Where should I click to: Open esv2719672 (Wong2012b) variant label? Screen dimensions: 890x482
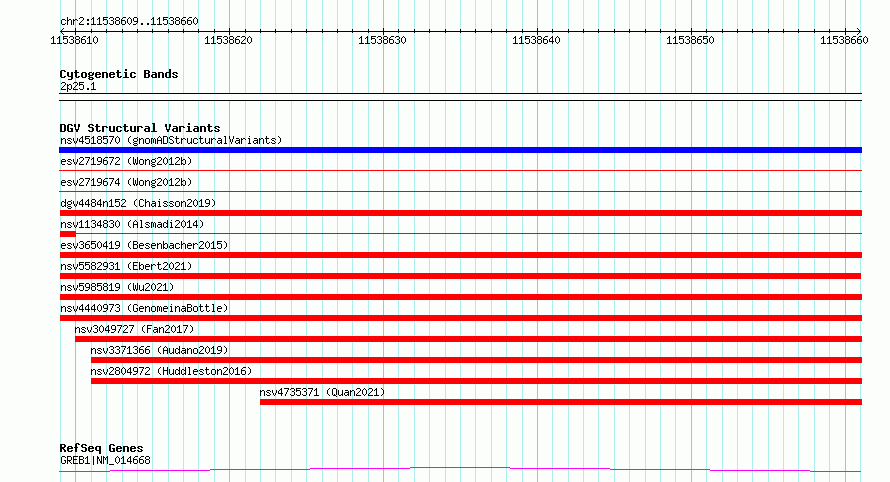[x=126, y=161]
